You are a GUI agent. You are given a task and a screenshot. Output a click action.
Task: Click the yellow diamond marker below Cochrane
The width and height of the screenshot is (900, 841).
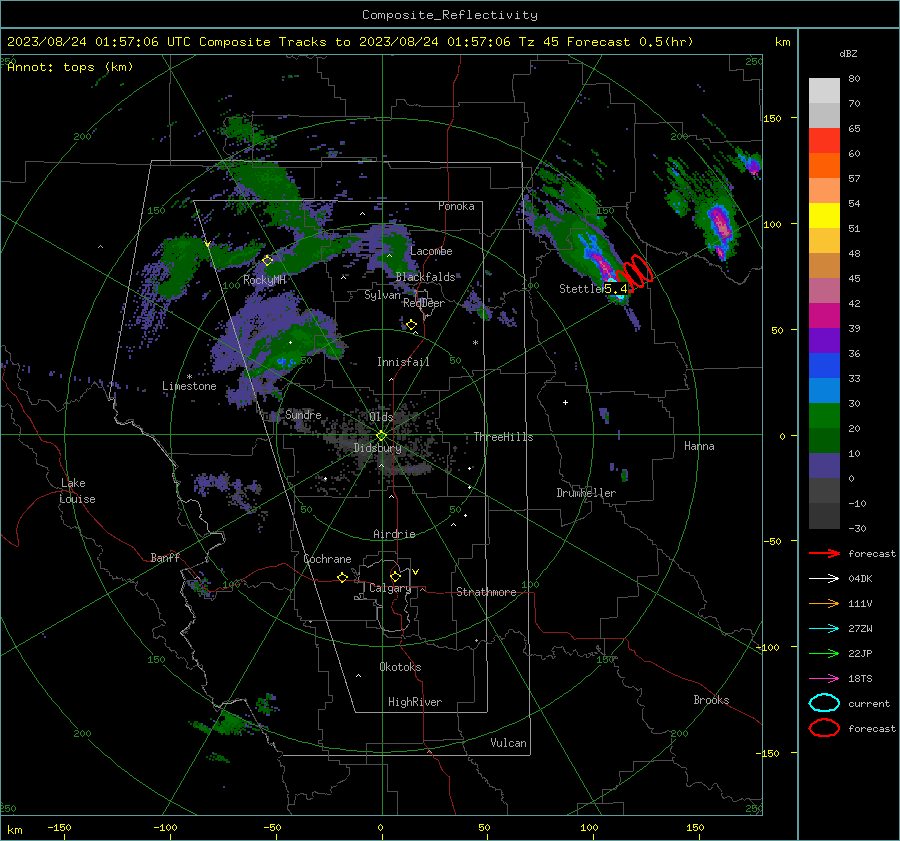(342, 577)
